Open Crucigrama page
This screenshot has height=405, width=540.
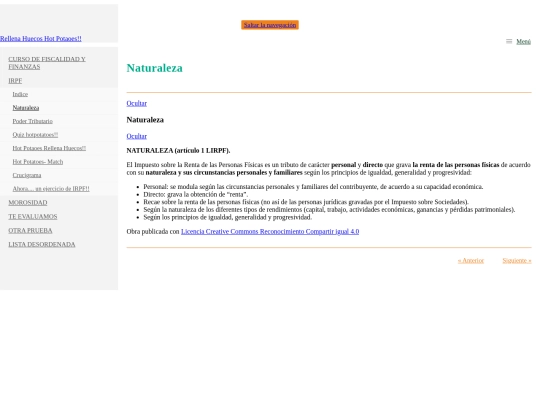27,175
